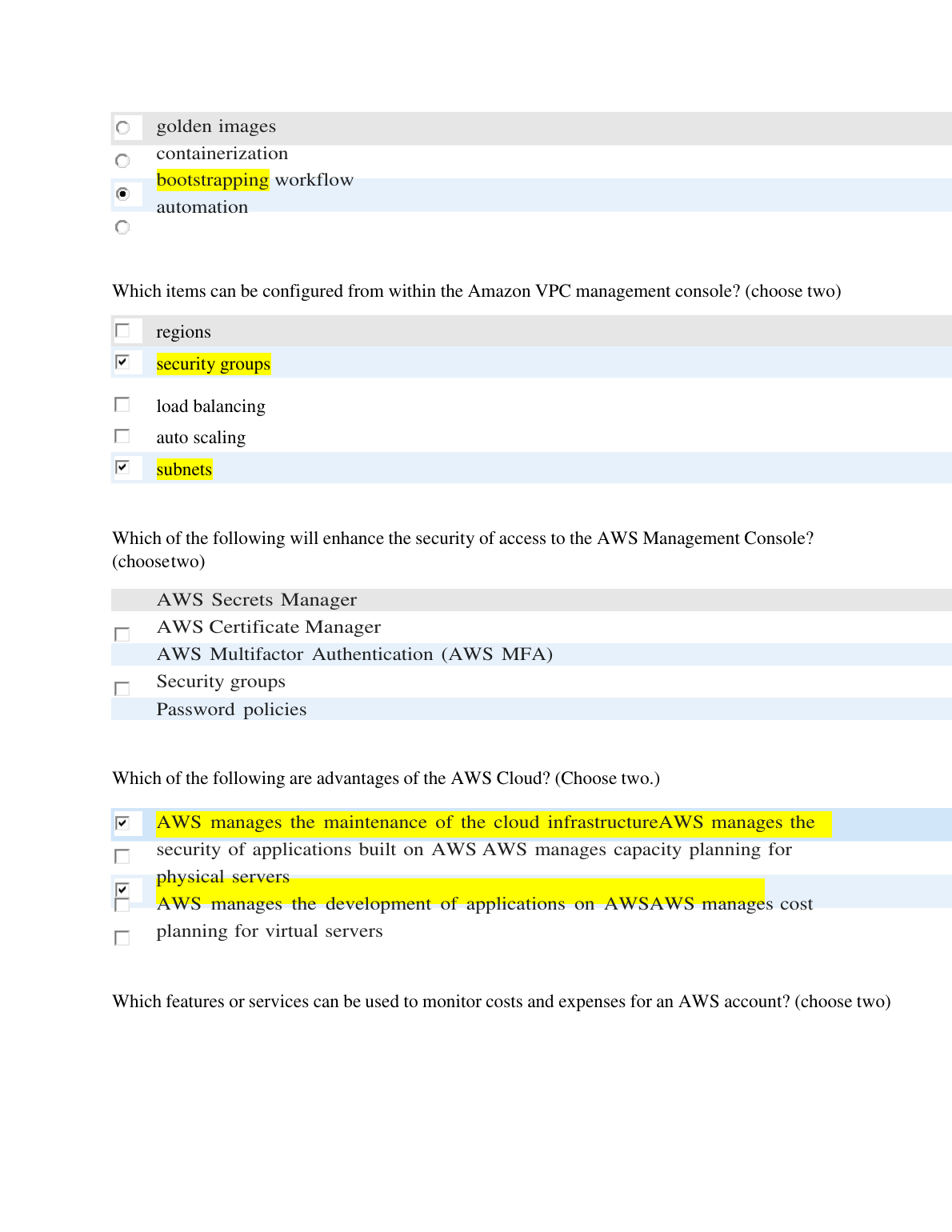Select the "containerization" radio button
Viewport: 952px width, 1232px height.
click(122, 161)
